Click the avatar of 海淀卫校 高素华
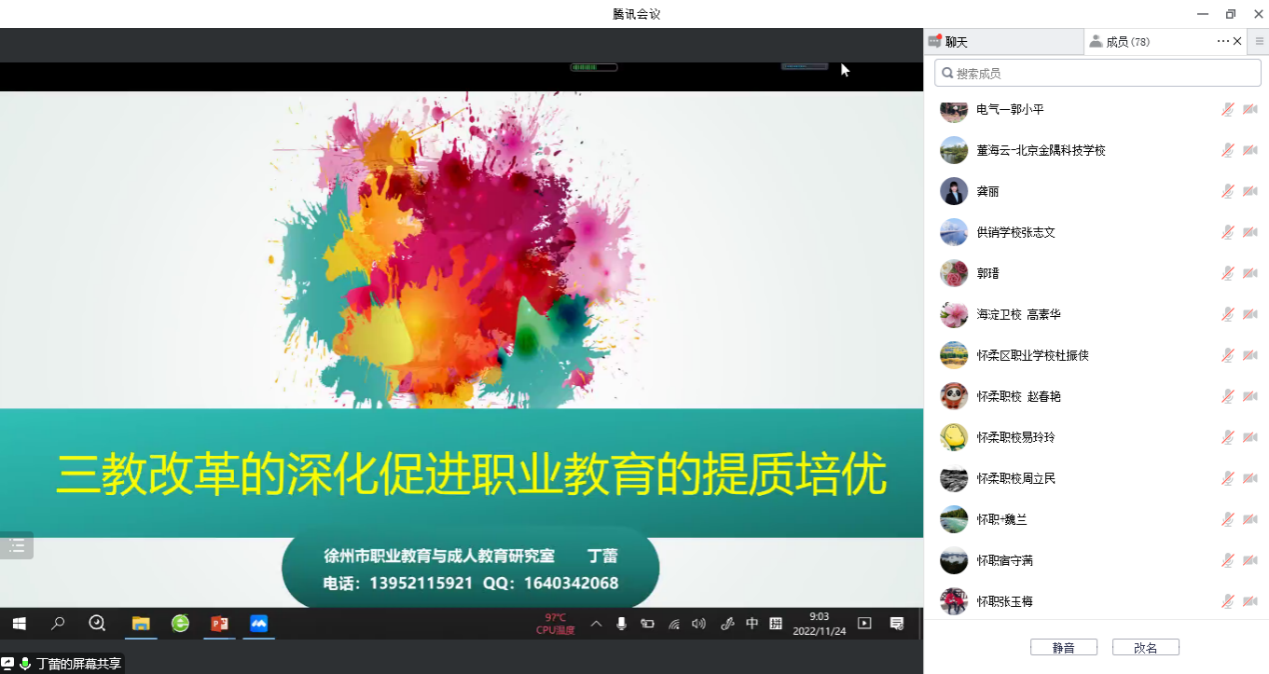The image size is (1269, 674). pyautogui.click(x=954, y=314)
